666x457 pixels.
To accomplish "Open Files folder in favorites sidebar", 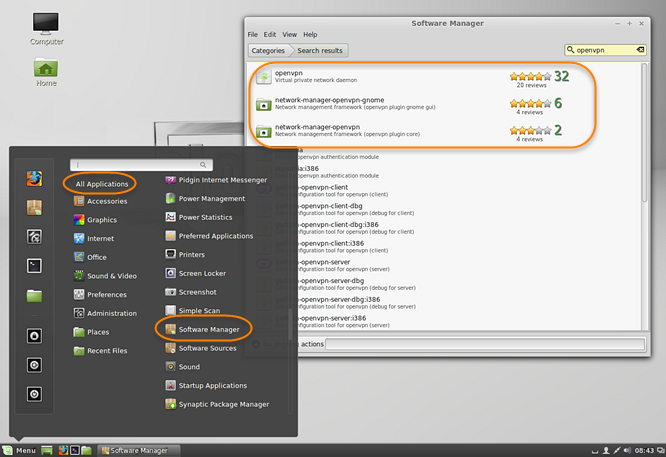I will [x=34, y=295].
